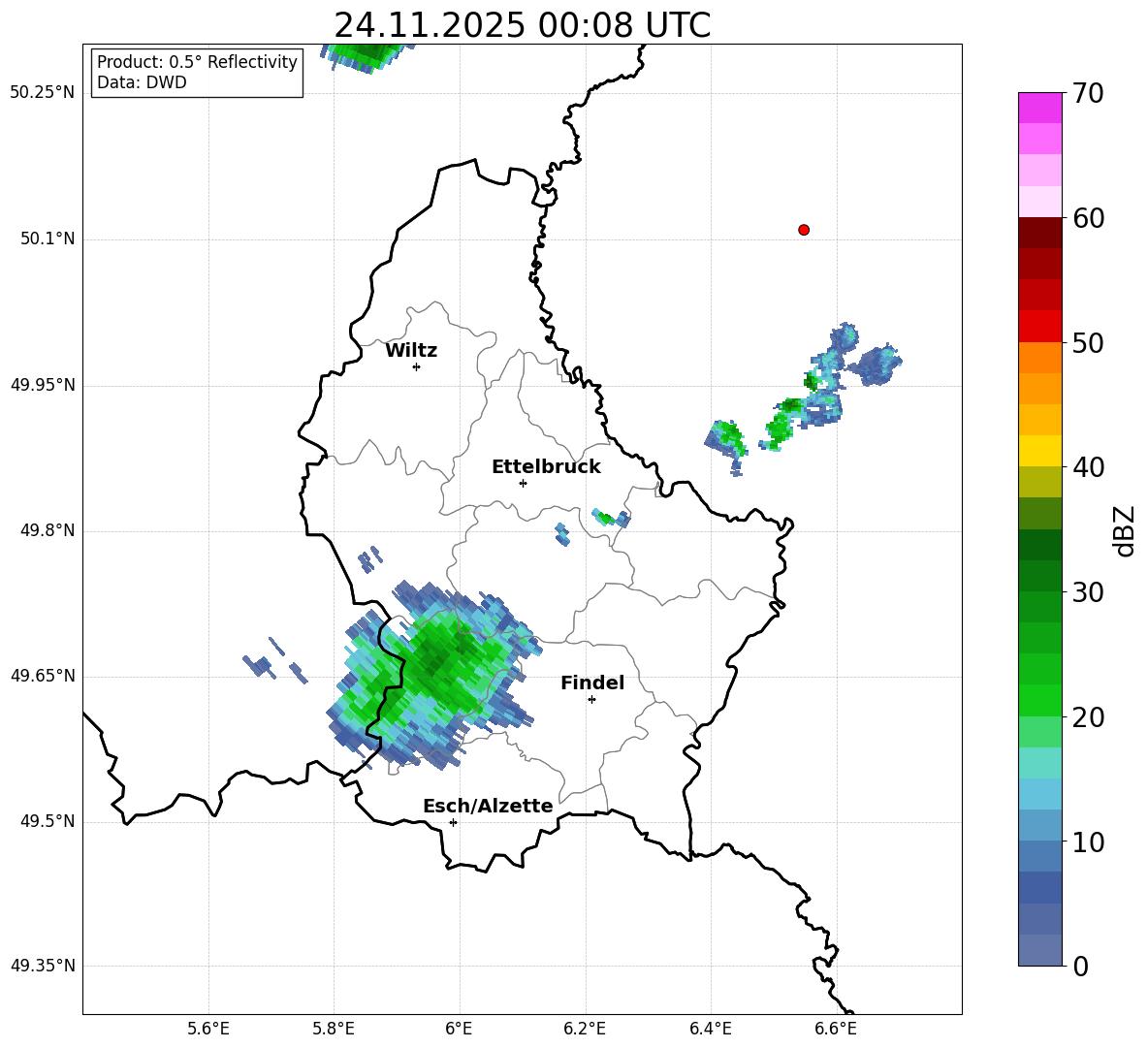The width and height of the screenshot is (1148, 1048).
Task: Click the Wiltz location cross marker
Action: click(417, 366)
